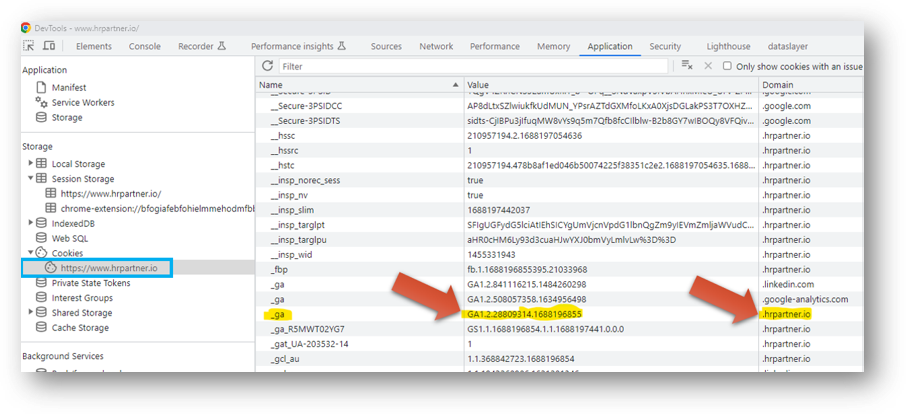The image size is (906, 414).
Task: Click the Shared Storage database icon
Action: [x=41, y=313]
